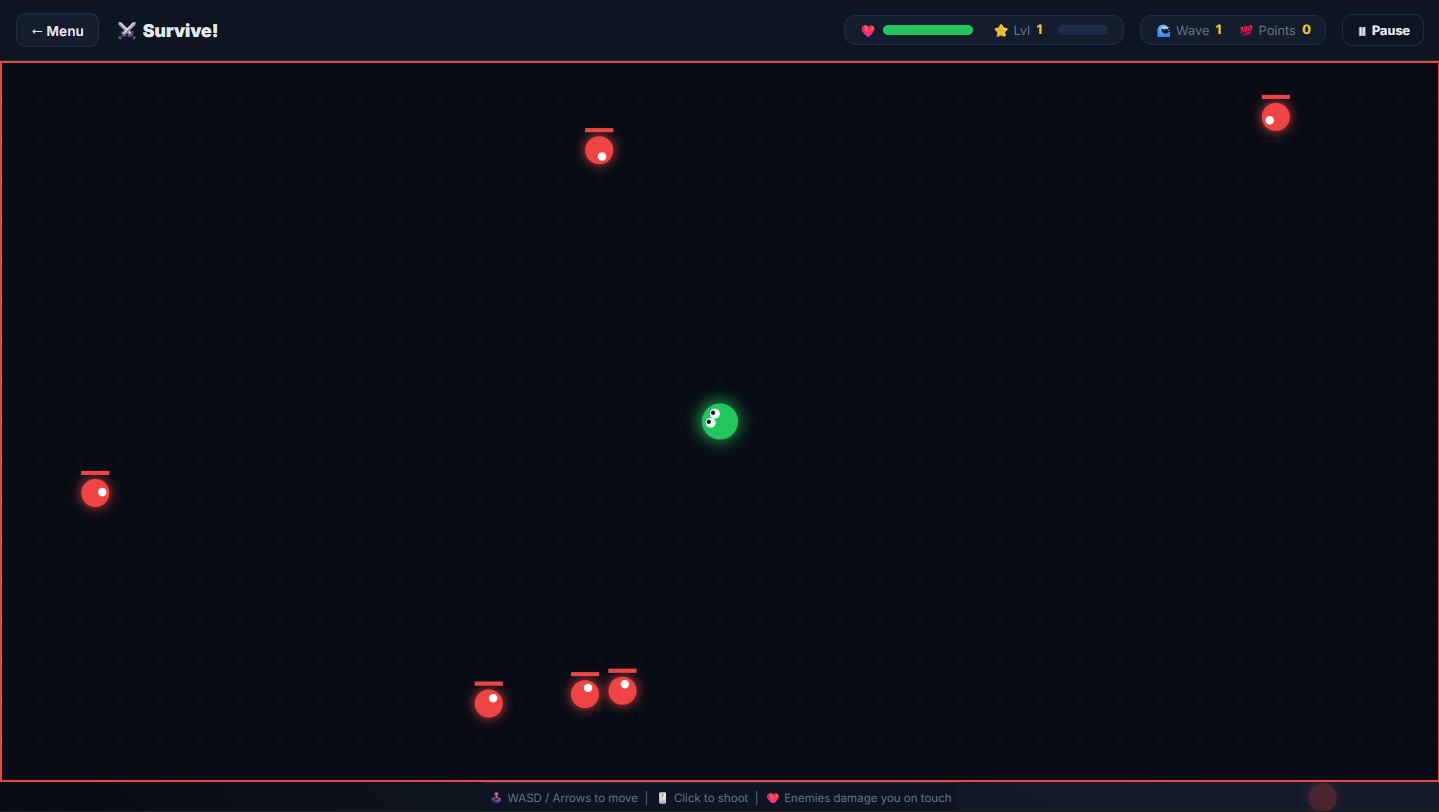This screenshot has height=812, width=1439.
Task: Click the Lvl 1 label
Action: (x=1028, y=30)
